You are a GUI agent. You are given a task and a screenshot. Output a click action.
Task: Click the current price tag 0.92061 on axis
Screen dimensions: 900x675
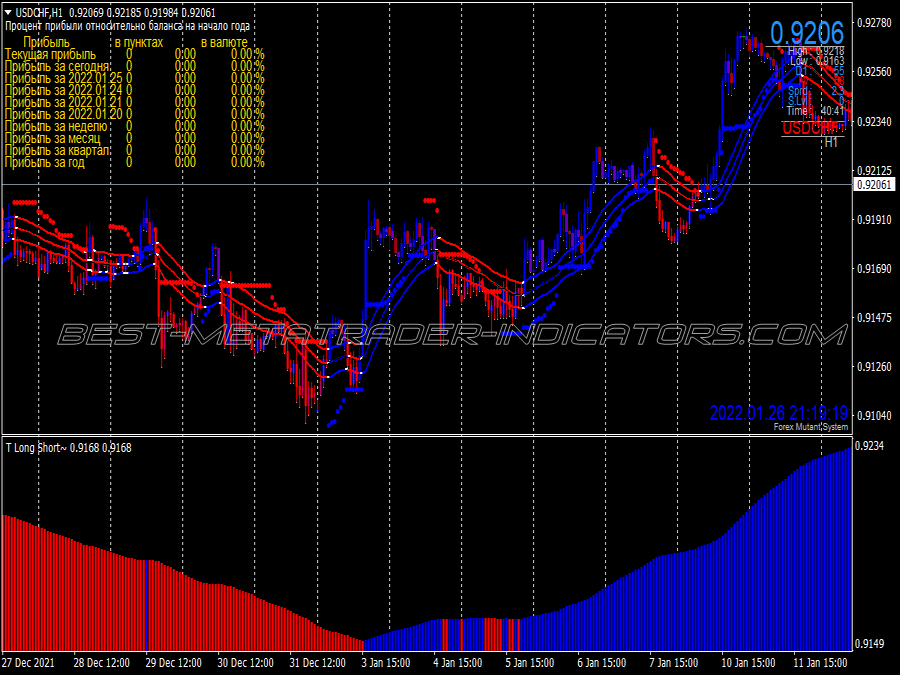[875, 184]
